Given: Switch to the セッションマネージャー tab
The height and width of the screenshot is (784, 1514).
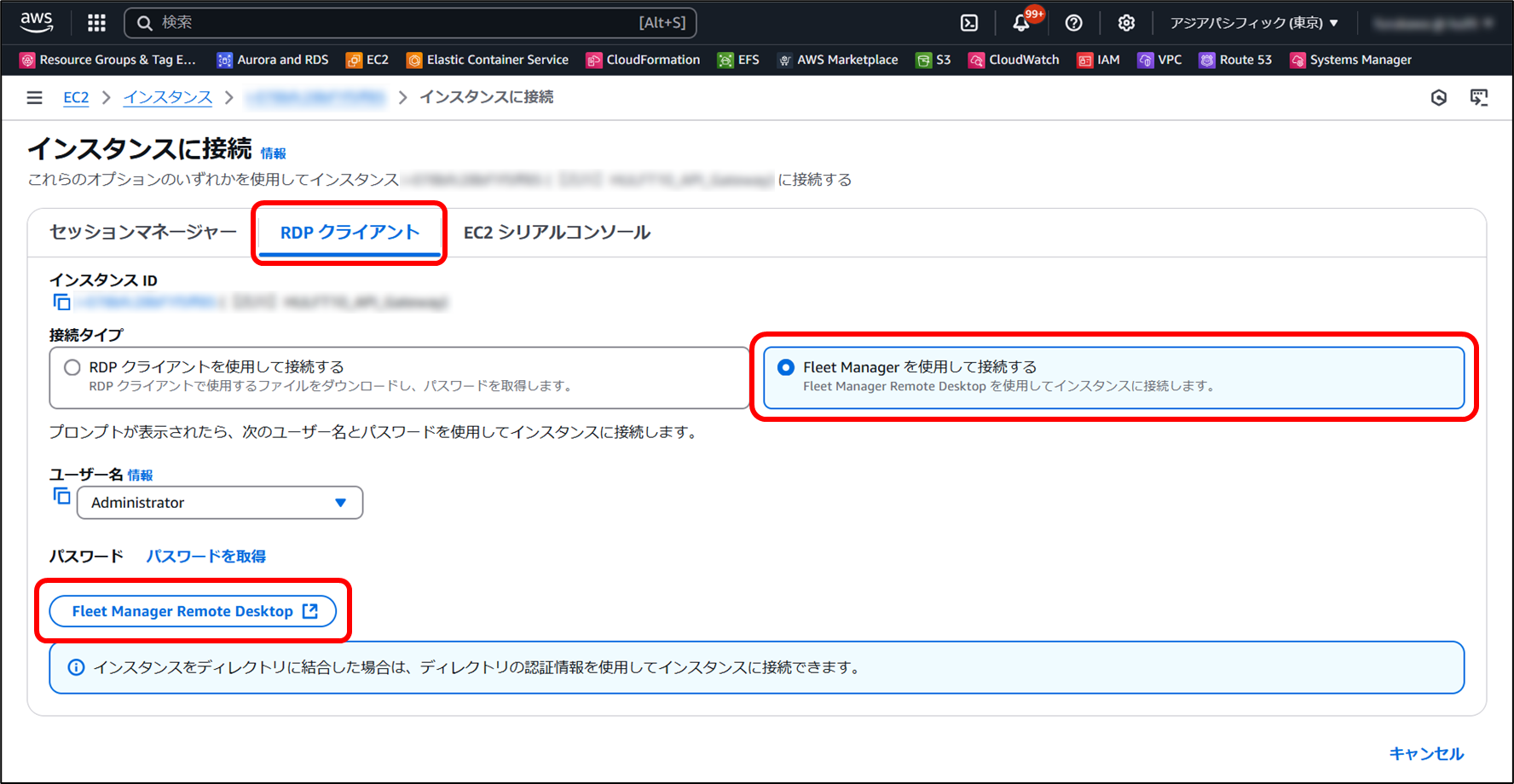Looking at the screenshot, I should click(x=143, y=232).
